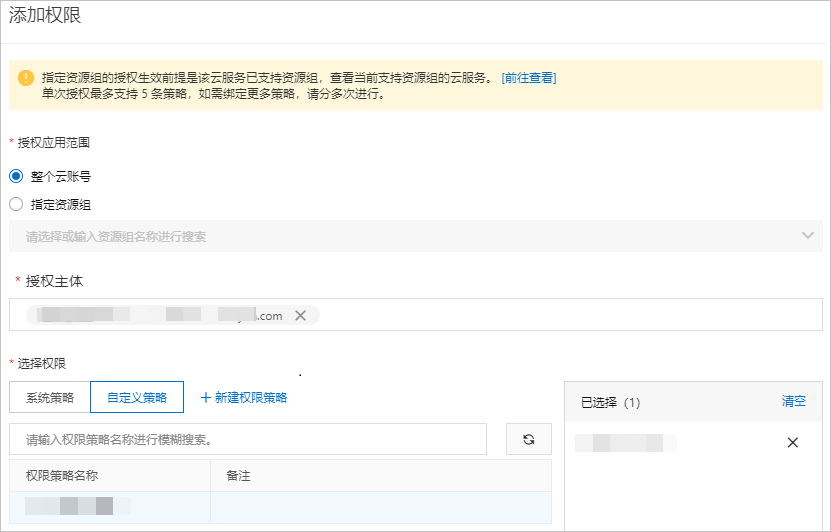Image resolution: width=831 pixels, height=532 pixels.
Task: Click 清空 to clear selected policies
Action: click(793, 401)
